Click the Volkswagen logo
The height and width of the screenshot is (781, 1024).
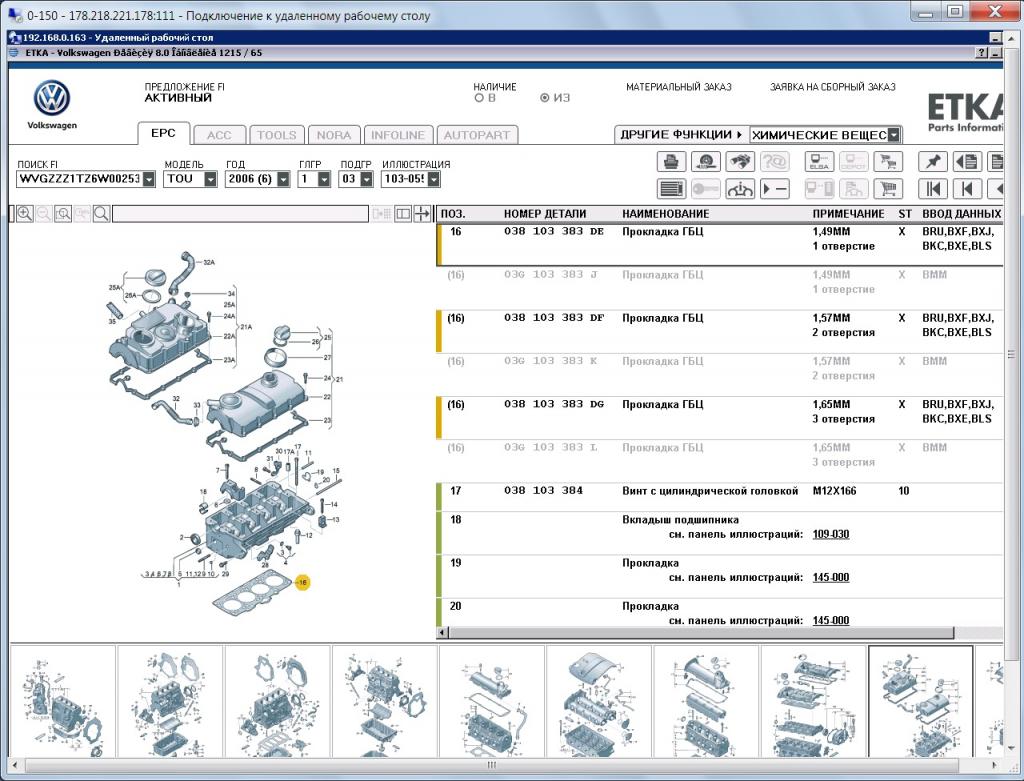coord(52,99)
